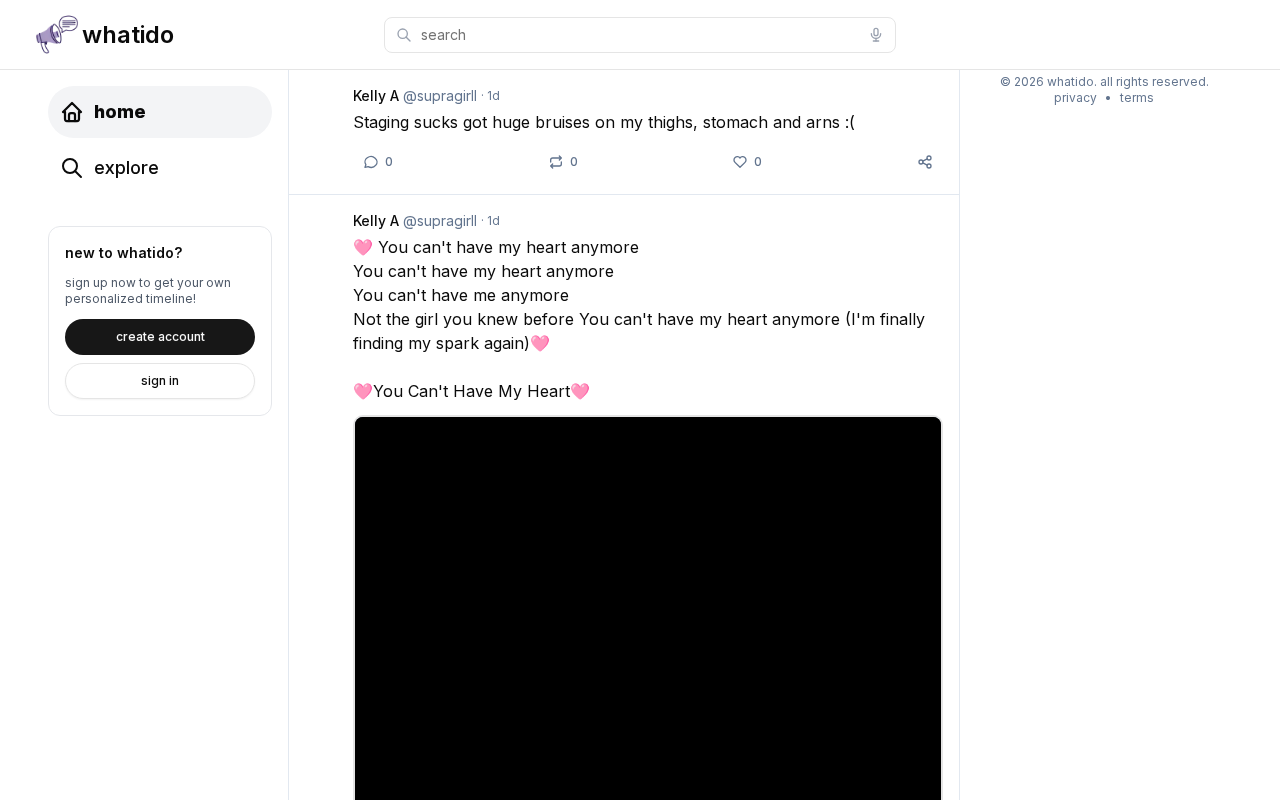The height and width of the screenshot is (800, 1280).
Task: Open the privacy link
Action: 1075,98
